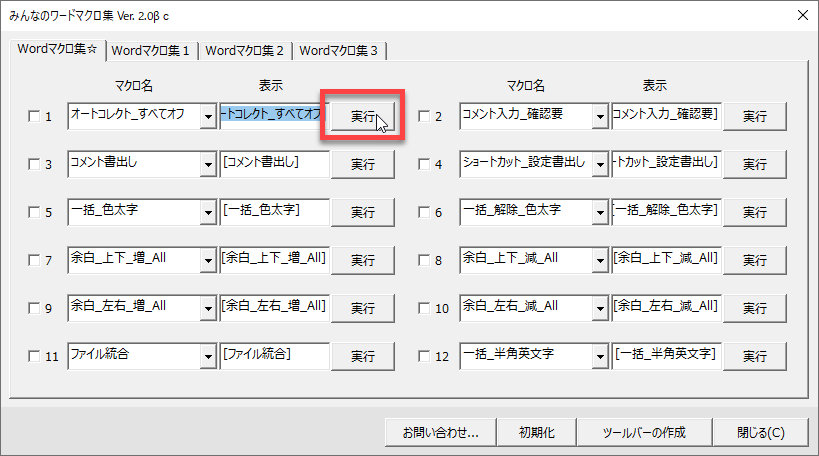Open dropdown for 余白_左右_増_All macro
This screenshot has width=819, height=456.
pos(208,307)
